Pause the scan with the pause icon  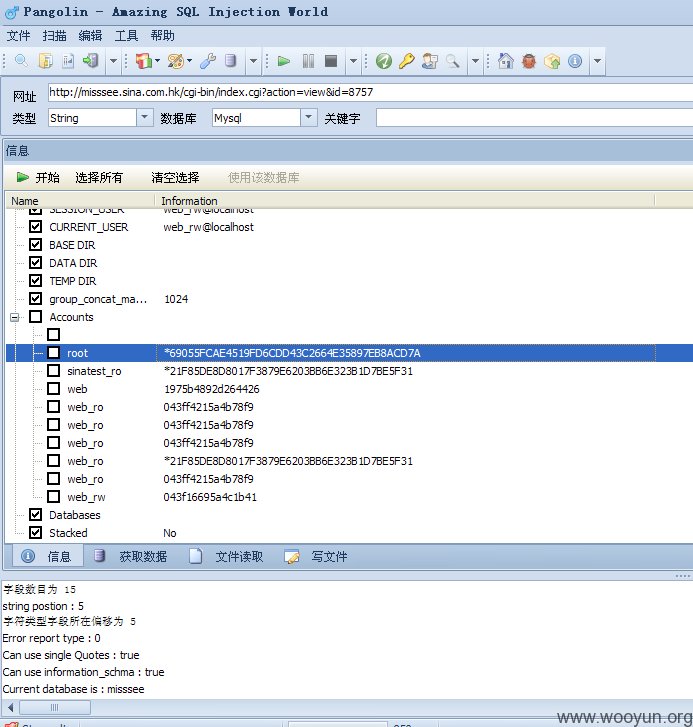(308, 61)
